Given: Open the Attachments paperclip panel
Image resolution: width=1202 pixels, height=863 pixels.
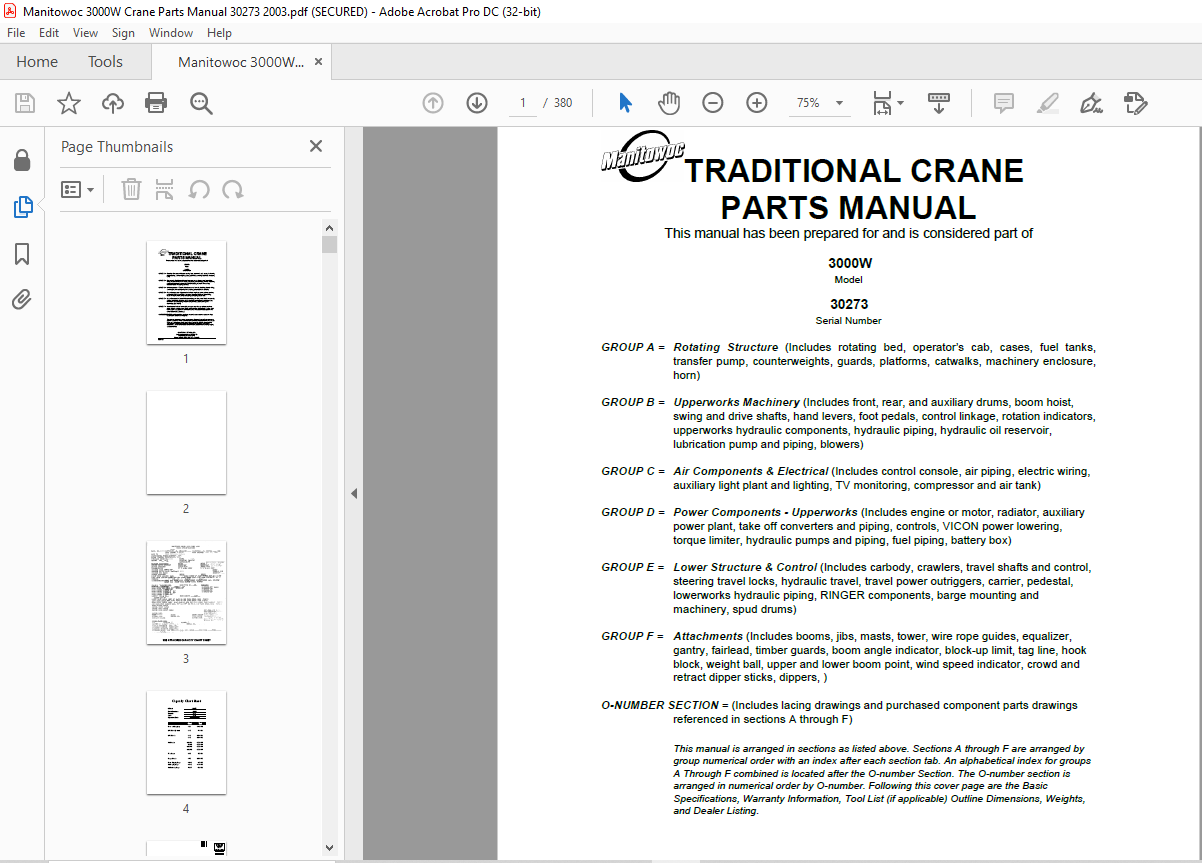Looking at the screenshot, I should click(x=22, y=300).
